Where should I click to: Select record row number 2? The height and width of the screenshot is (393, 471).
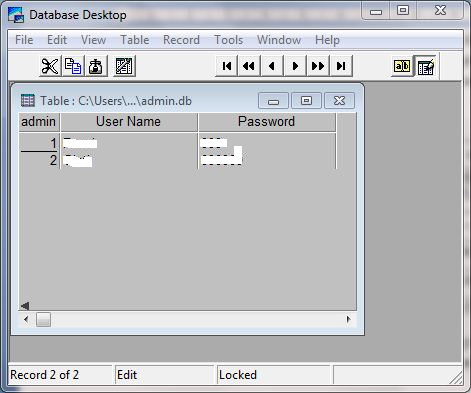(39, 160)
